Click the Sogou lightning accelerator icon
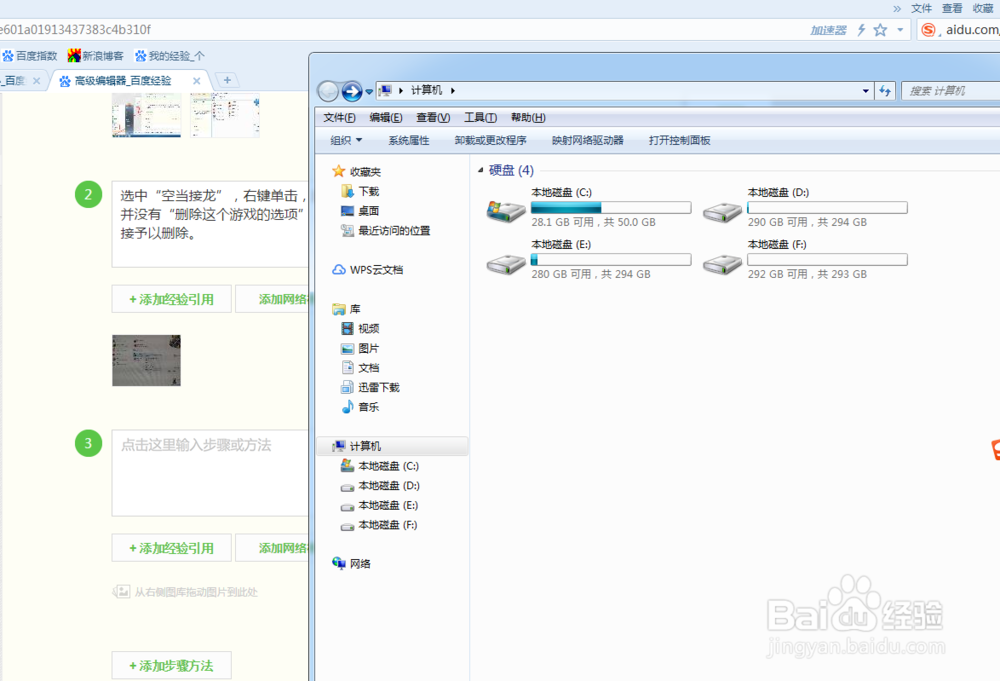The image size is (1000, 681). point(862,30)
